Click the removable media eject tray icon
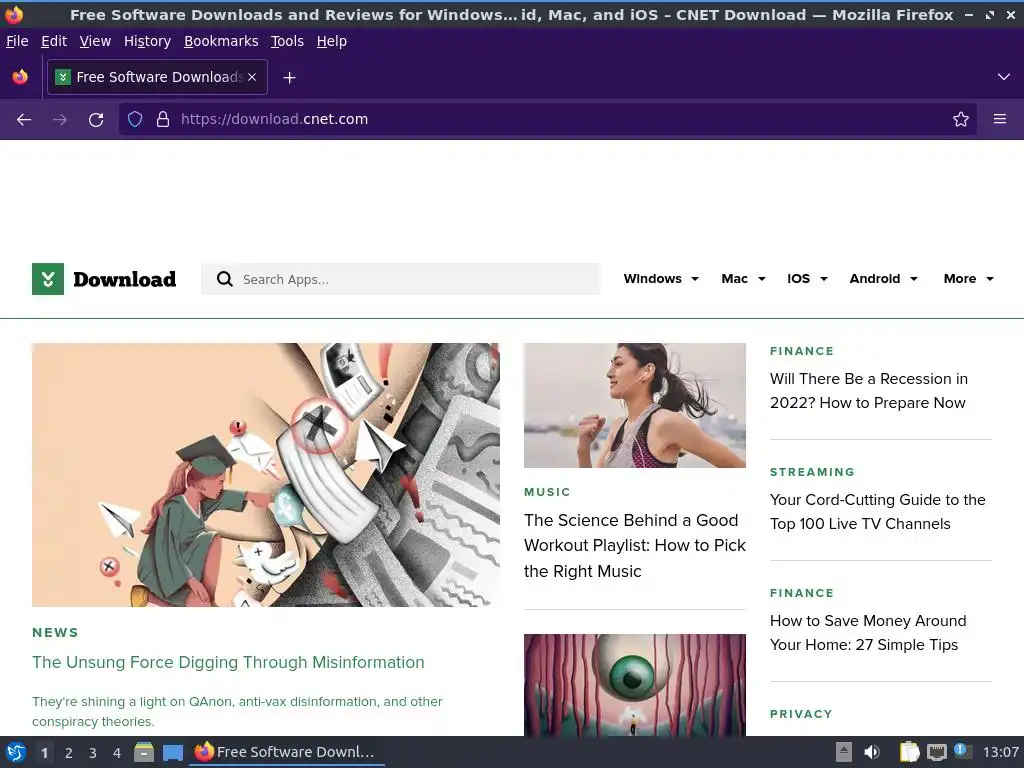 [x=844, y=752]
